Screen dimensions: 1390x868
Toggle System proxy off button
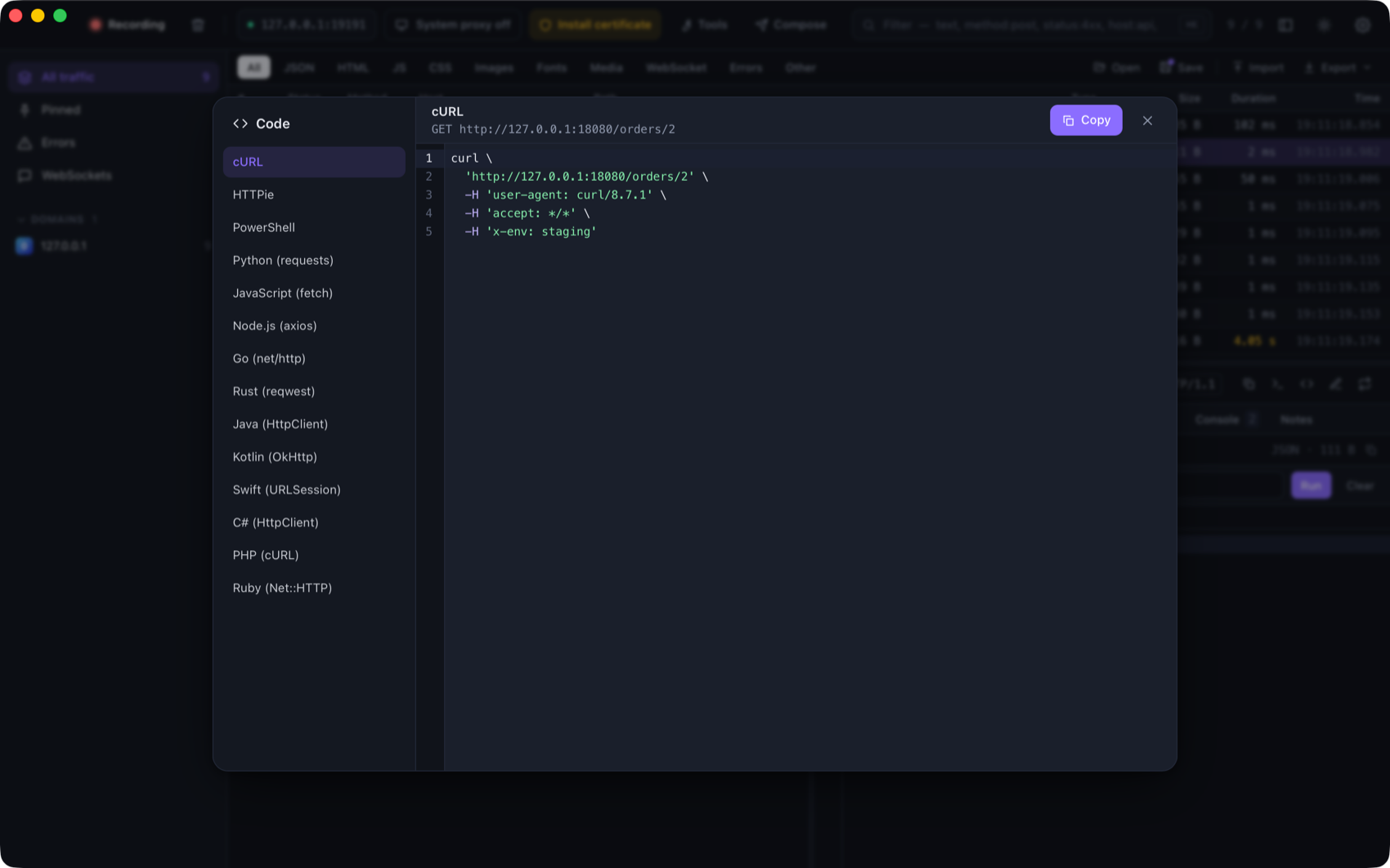tap(453, 25)
